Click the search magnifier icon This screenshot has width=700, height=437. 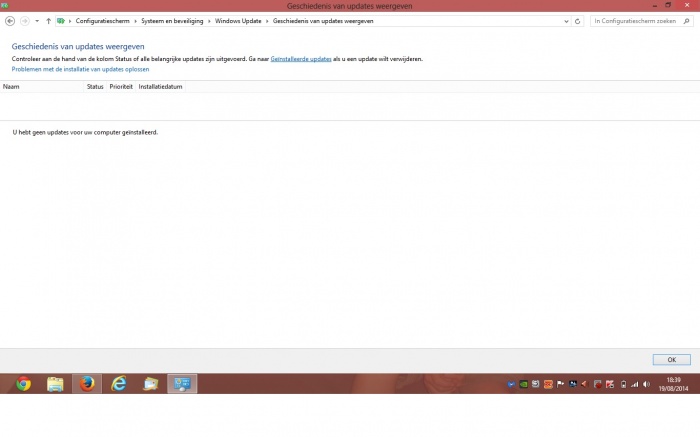(x=687, y=21)
